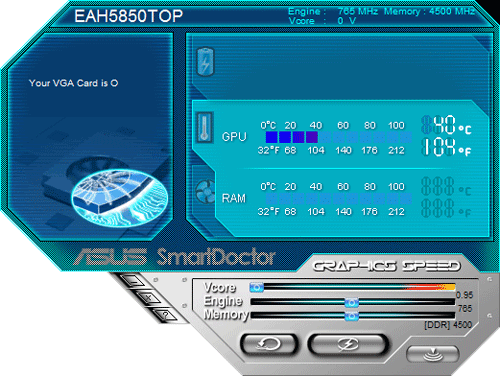
Task: Apply settings with lightning bolt button
Action: (348, 345)
